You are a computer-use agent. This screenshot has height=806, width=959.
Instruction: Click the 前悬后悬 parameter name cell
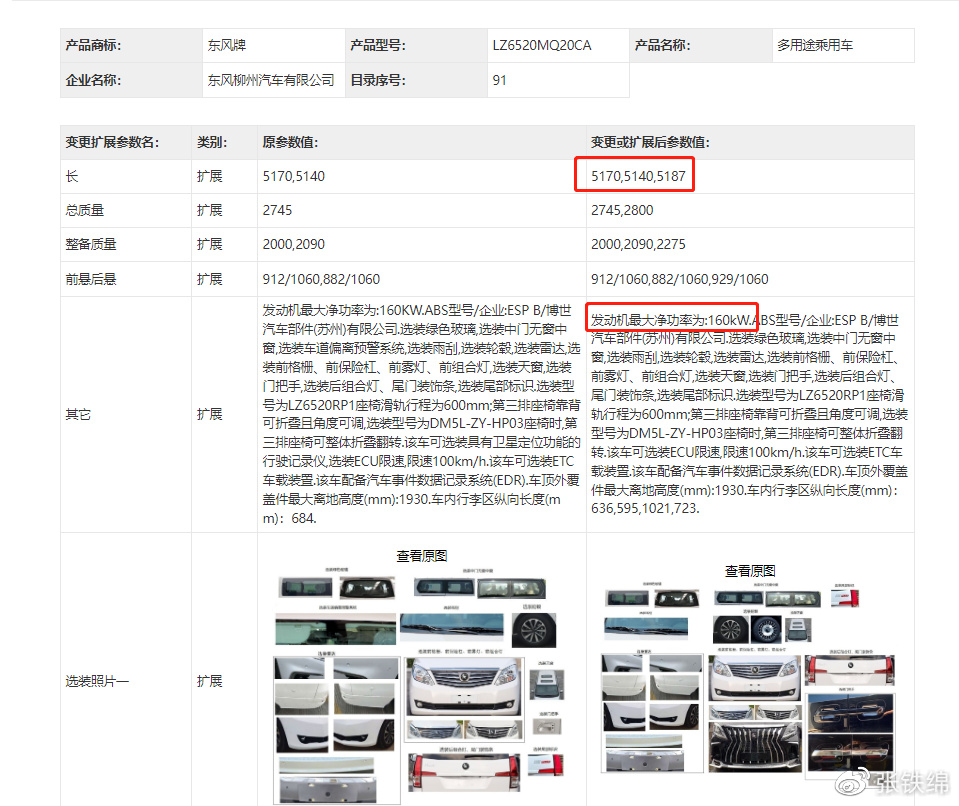coord(126,279)
